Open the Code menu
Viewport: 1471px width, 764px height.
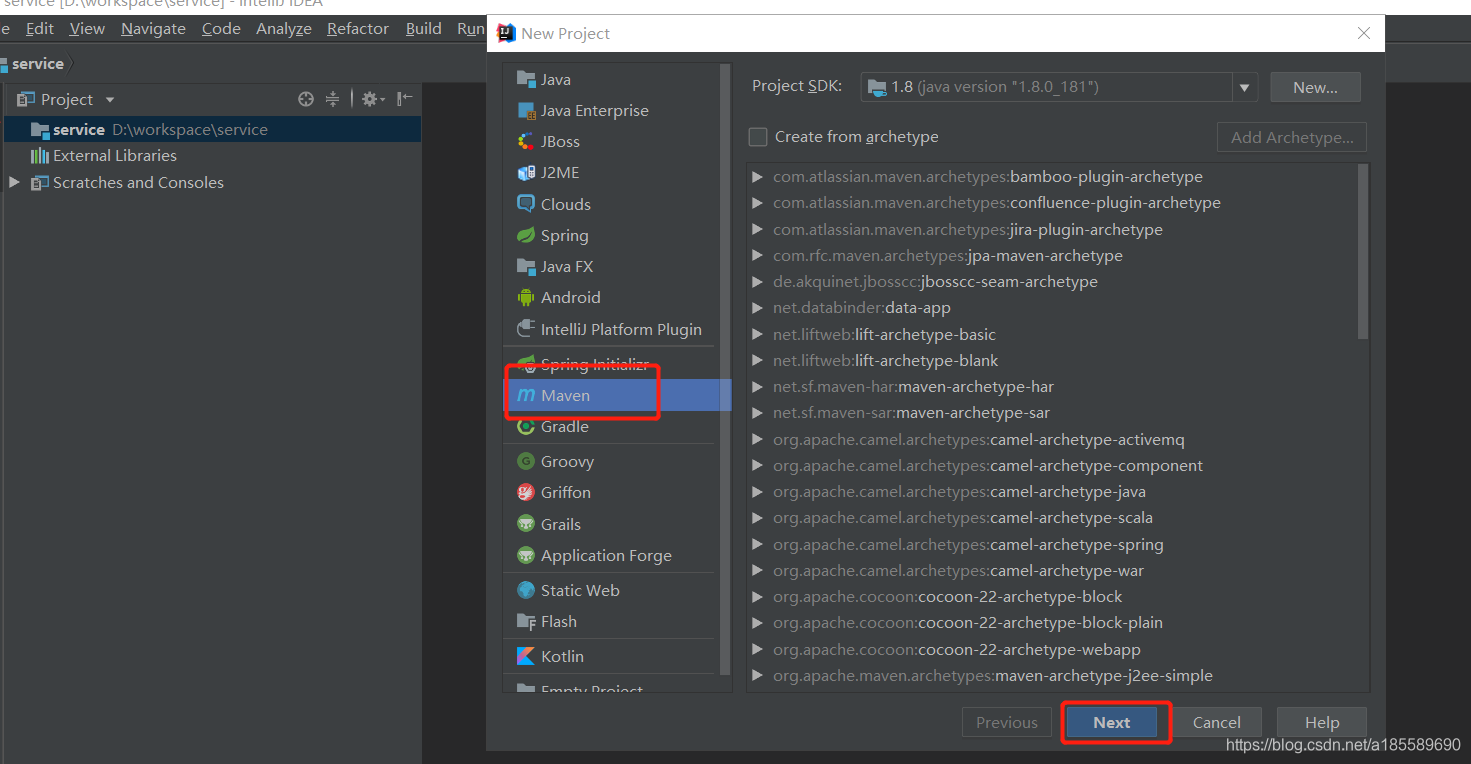tap(221, 28)
